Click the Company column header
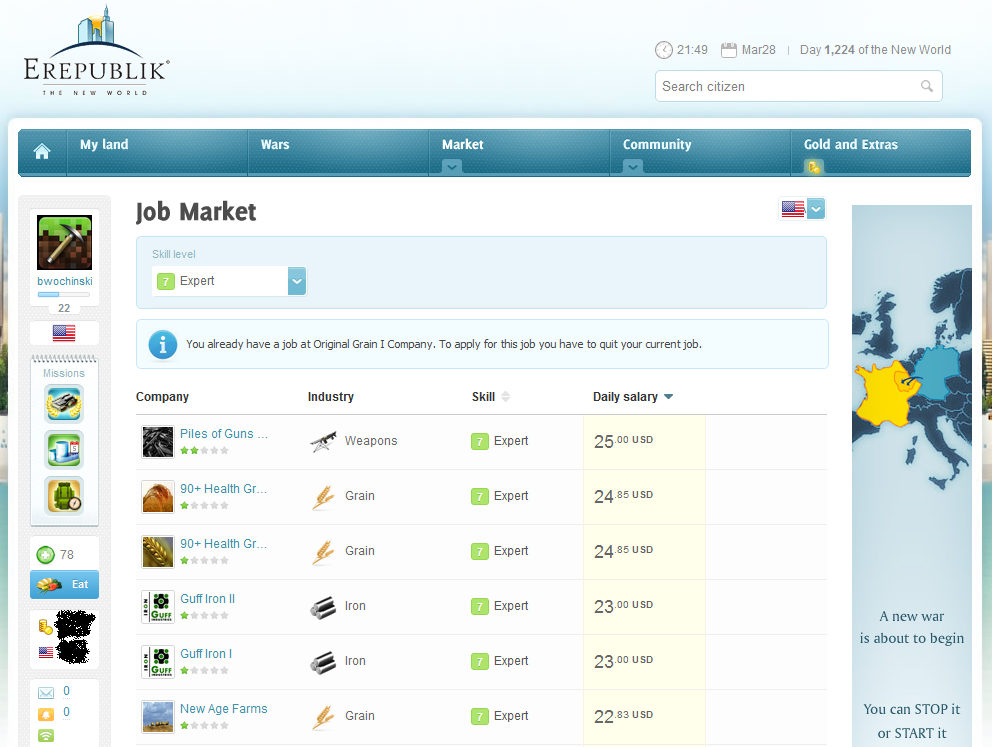Viewport: 992px width, 747px height. (163, 397)
